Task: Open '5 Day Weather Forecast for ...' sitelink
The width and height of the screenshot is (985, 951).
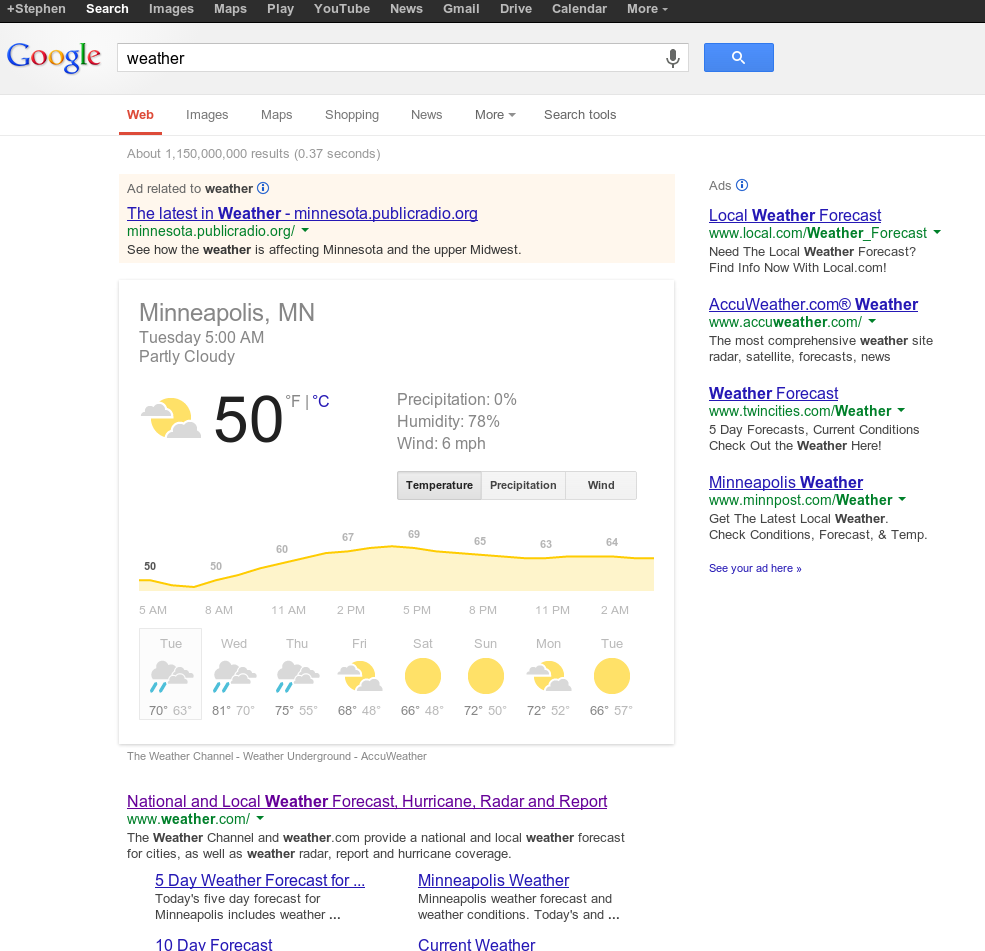Action: [259, 881]
